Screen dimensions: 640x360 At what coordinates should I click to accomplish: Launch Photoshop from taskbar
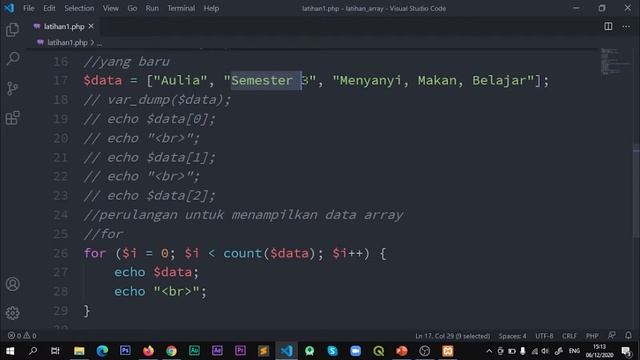click(125, 351)
